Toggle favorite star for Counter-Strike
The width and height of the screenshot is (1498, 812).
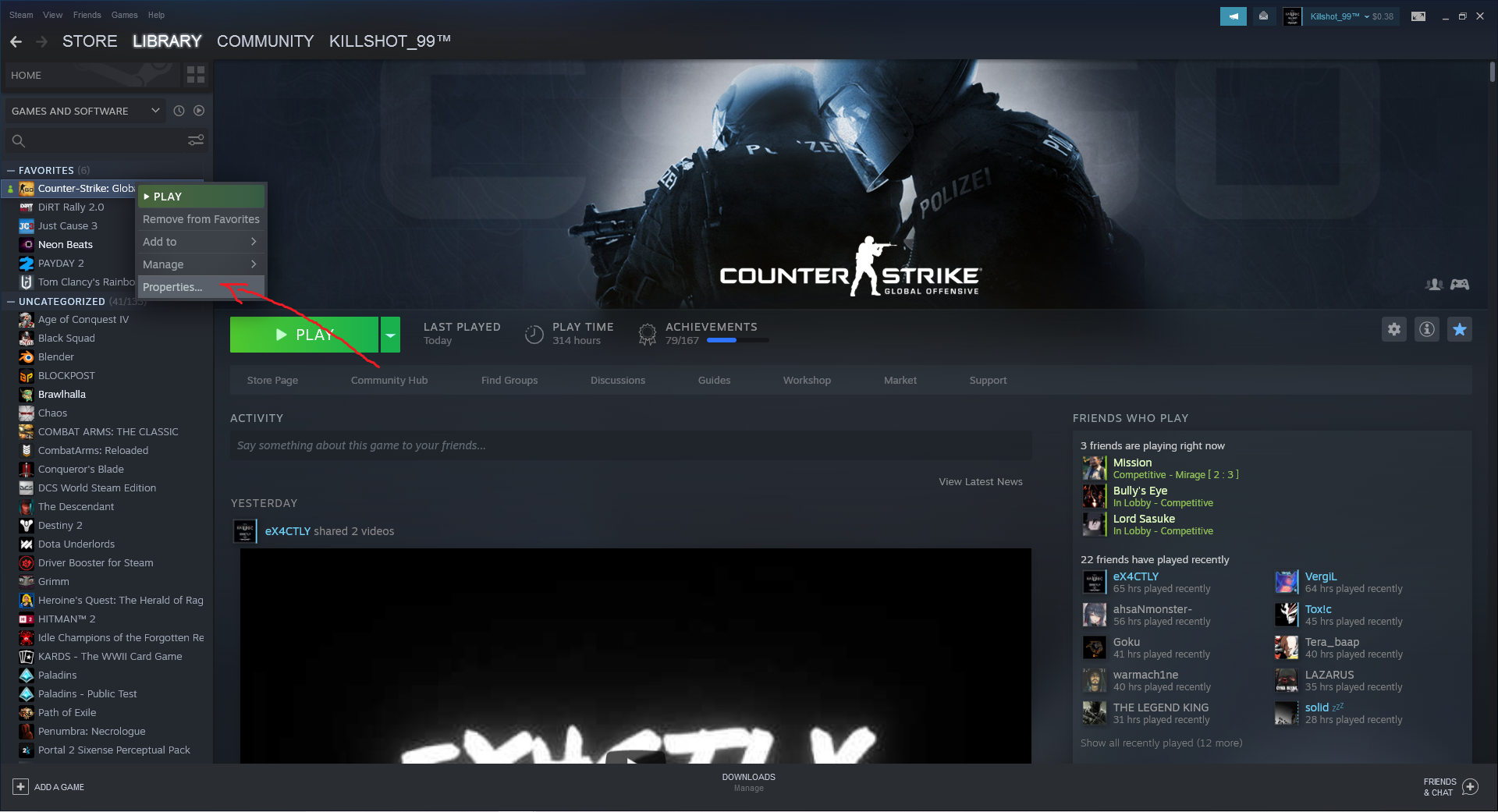(x=1460, y=329)
